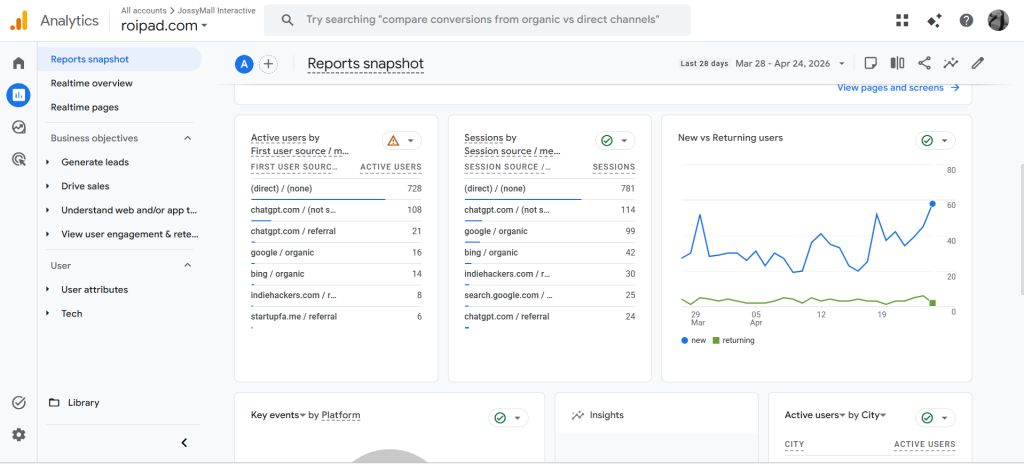Expand Understand web and/or app traffic item

[x=48, y=210]
